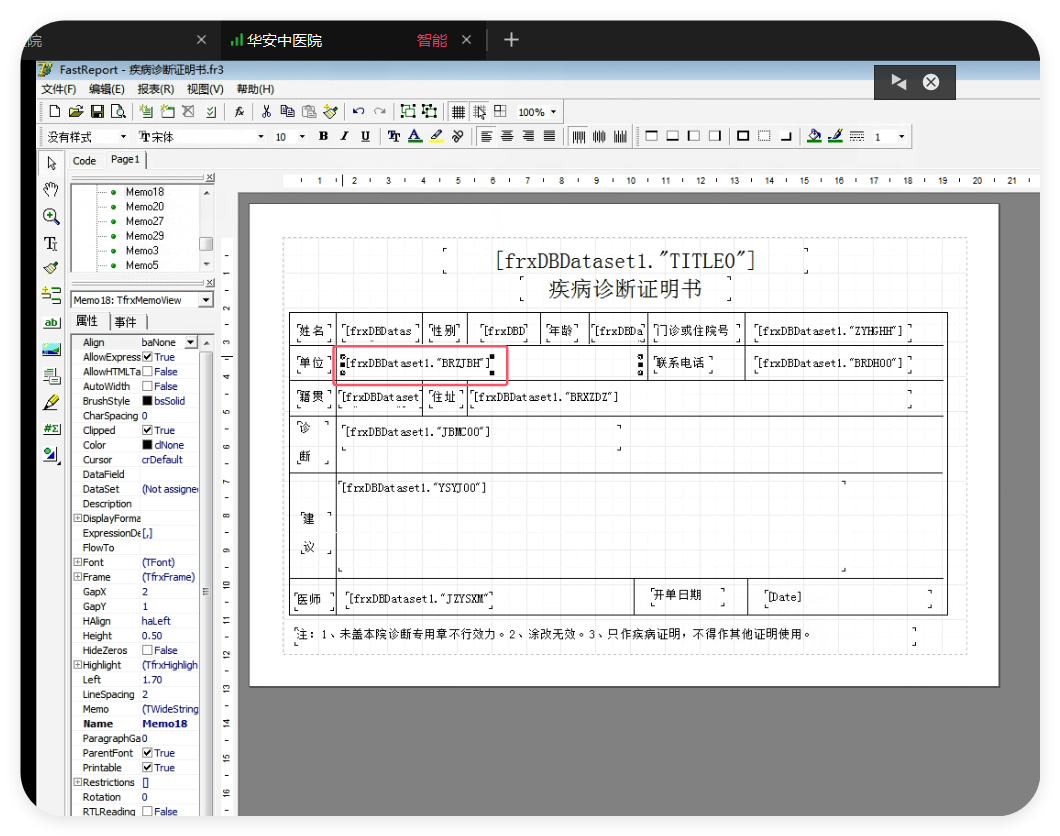Toggle RTLReading checkbox
The width and height of the screenshot is (1060, 836).
tap(147, 811)
